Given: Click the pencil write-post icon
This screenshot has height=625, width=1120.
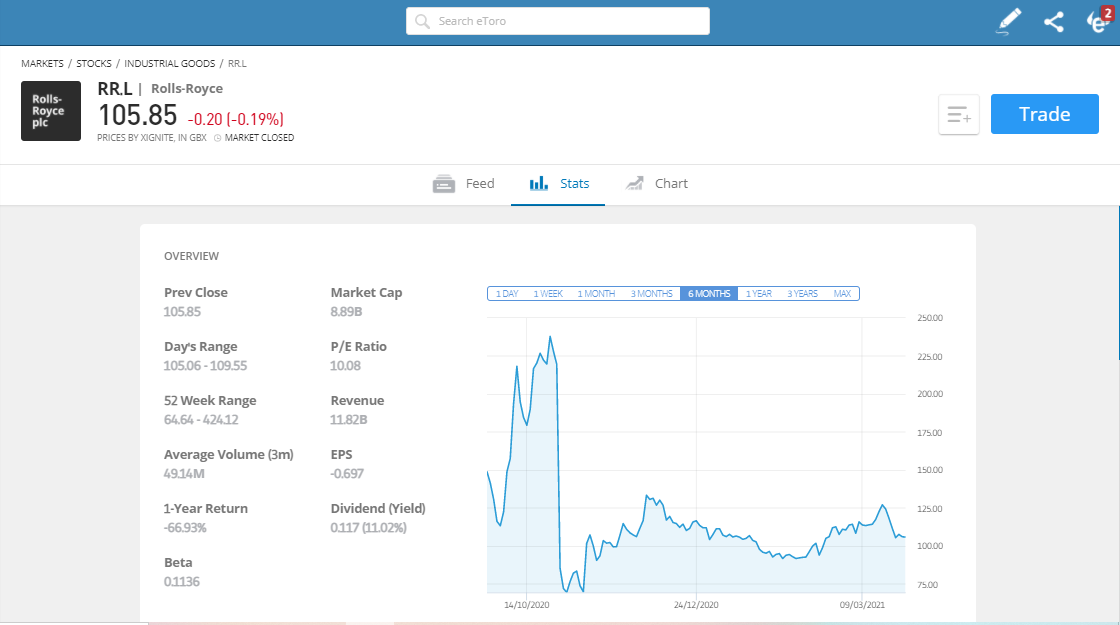Looking at the screenshot, I should (1009, 21).
